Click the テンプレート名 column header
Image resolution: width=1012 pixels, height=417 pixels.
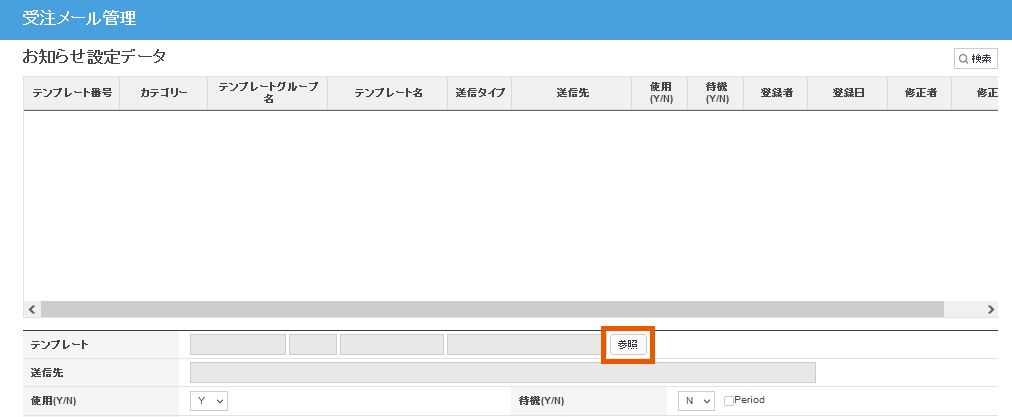pyautogui.click(x=388, y=93)
